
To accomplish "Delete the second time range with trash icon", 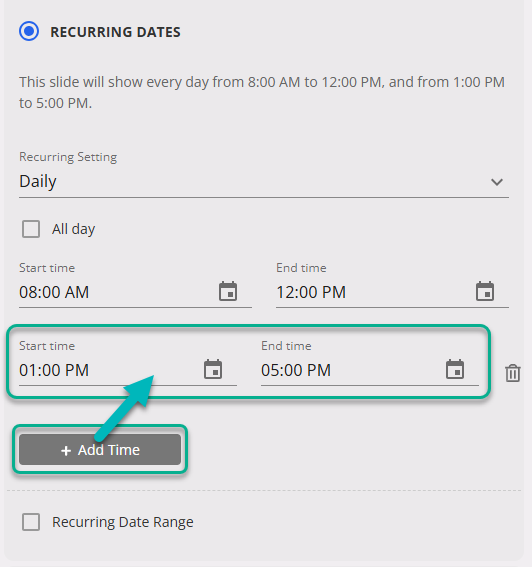I will point(512,373).
